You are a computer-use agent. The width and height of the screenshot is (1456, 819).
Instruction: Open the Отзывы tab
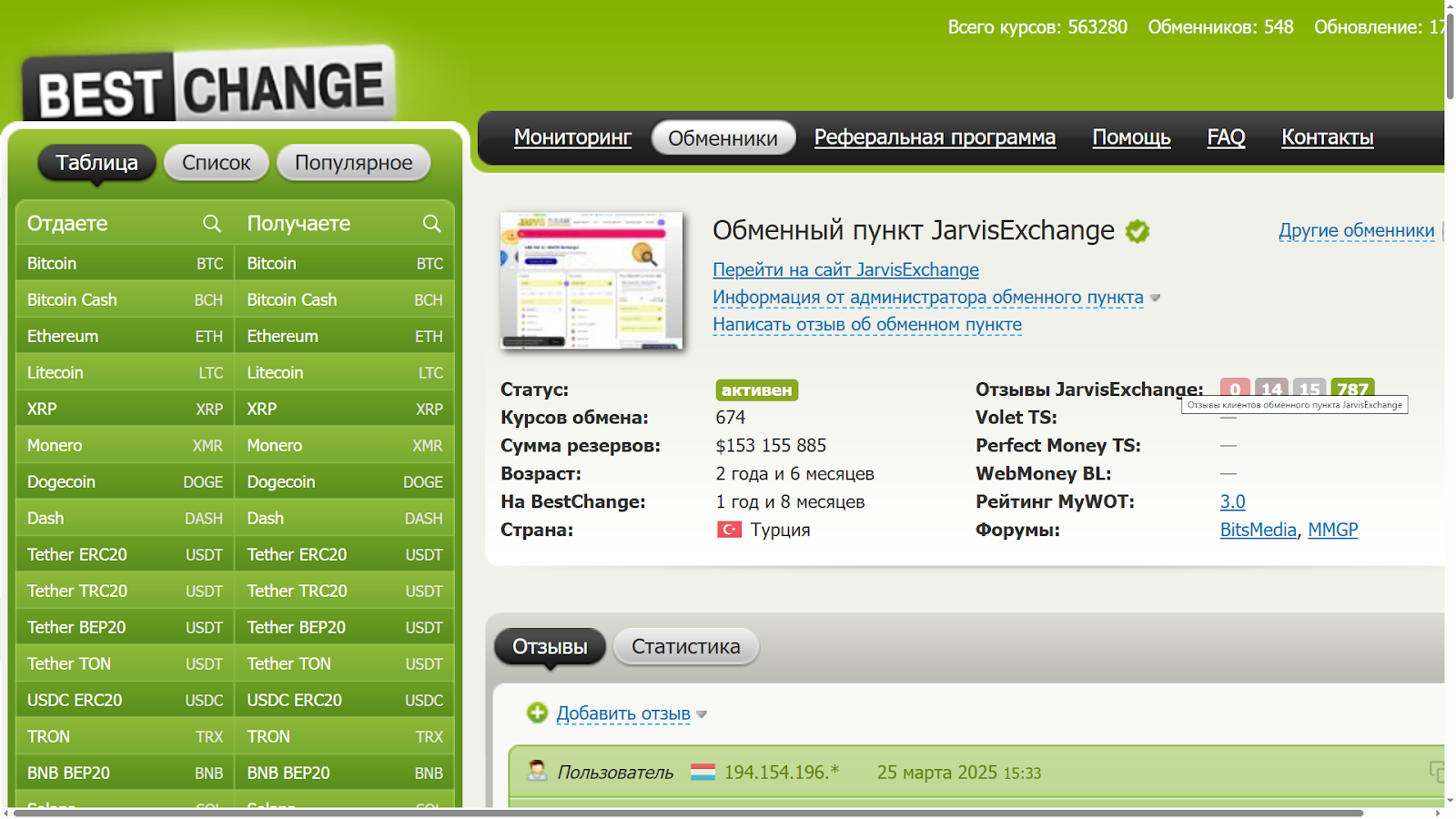[550, 647]
